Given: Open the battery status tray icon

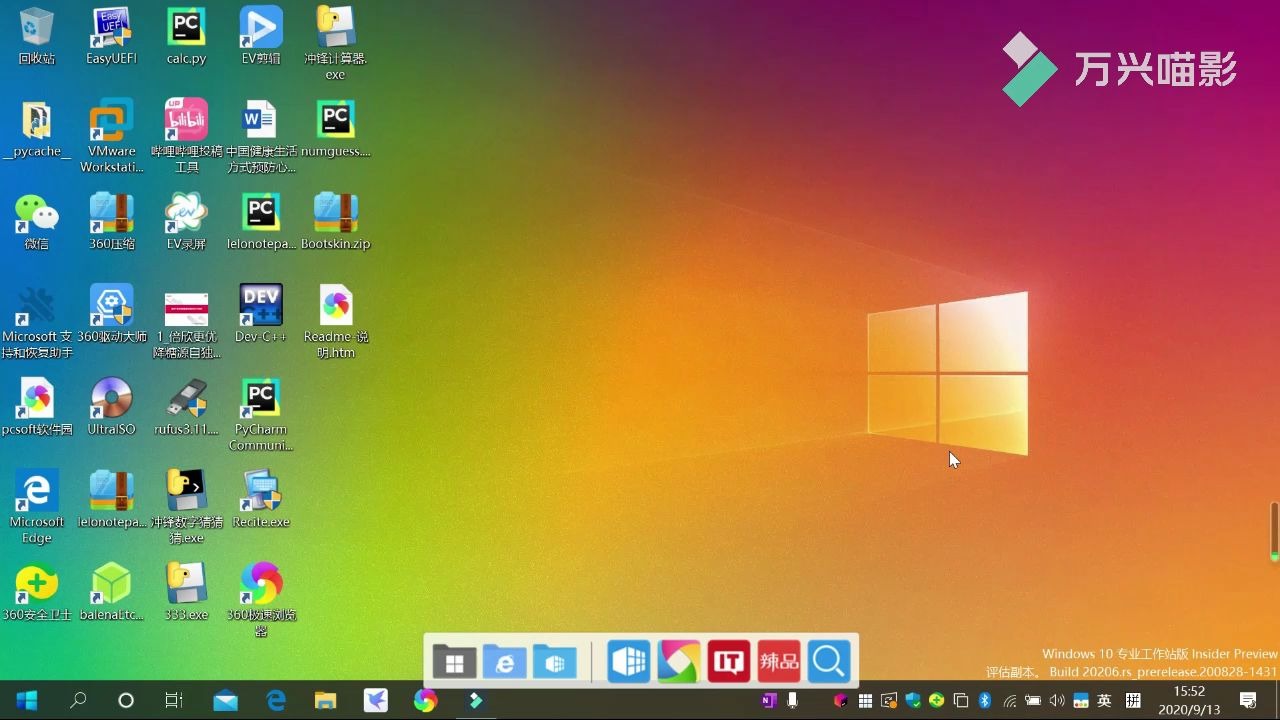Looking at the screenshot, I should (1033, 701).
